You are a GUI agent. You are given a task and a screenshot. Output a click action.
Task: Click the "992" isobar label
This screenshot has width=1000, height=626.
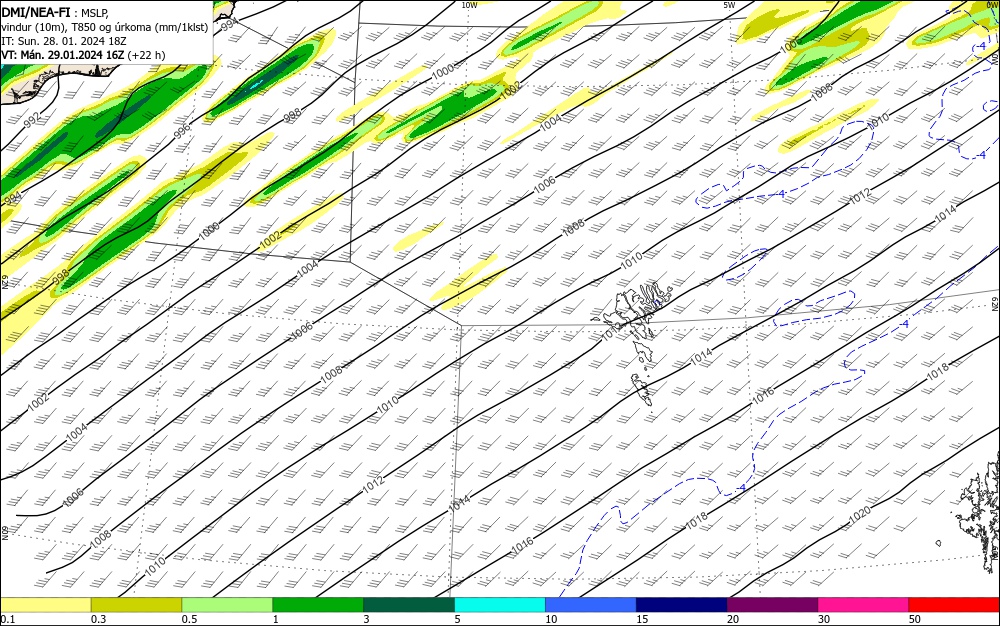pos(33,119)
